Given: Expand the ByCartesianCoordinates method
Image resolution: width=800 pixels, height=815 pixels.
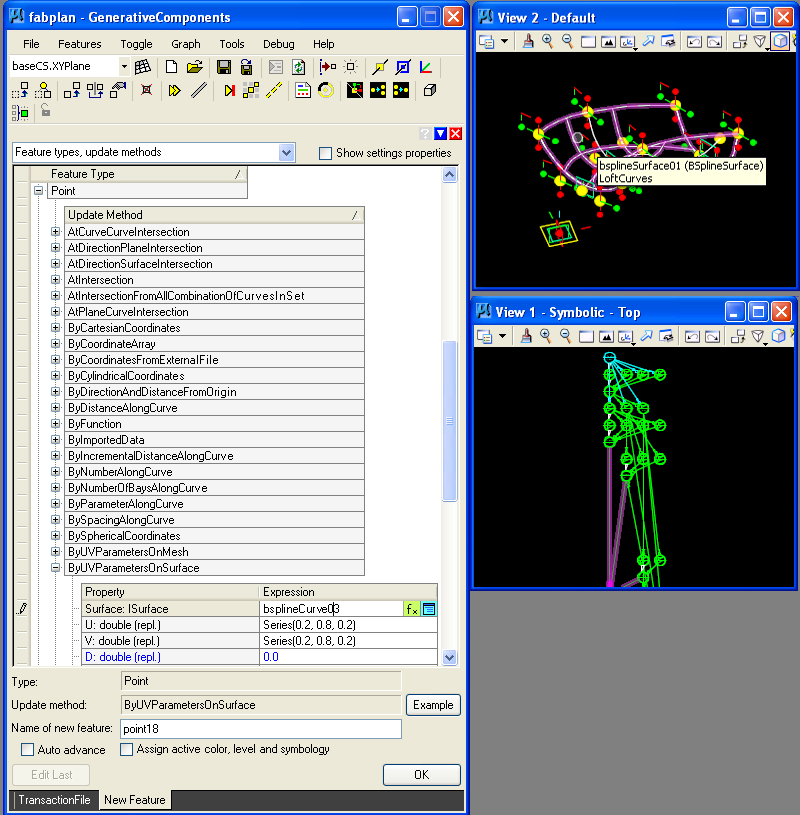Looking at the screenshot, I should 56,327.
